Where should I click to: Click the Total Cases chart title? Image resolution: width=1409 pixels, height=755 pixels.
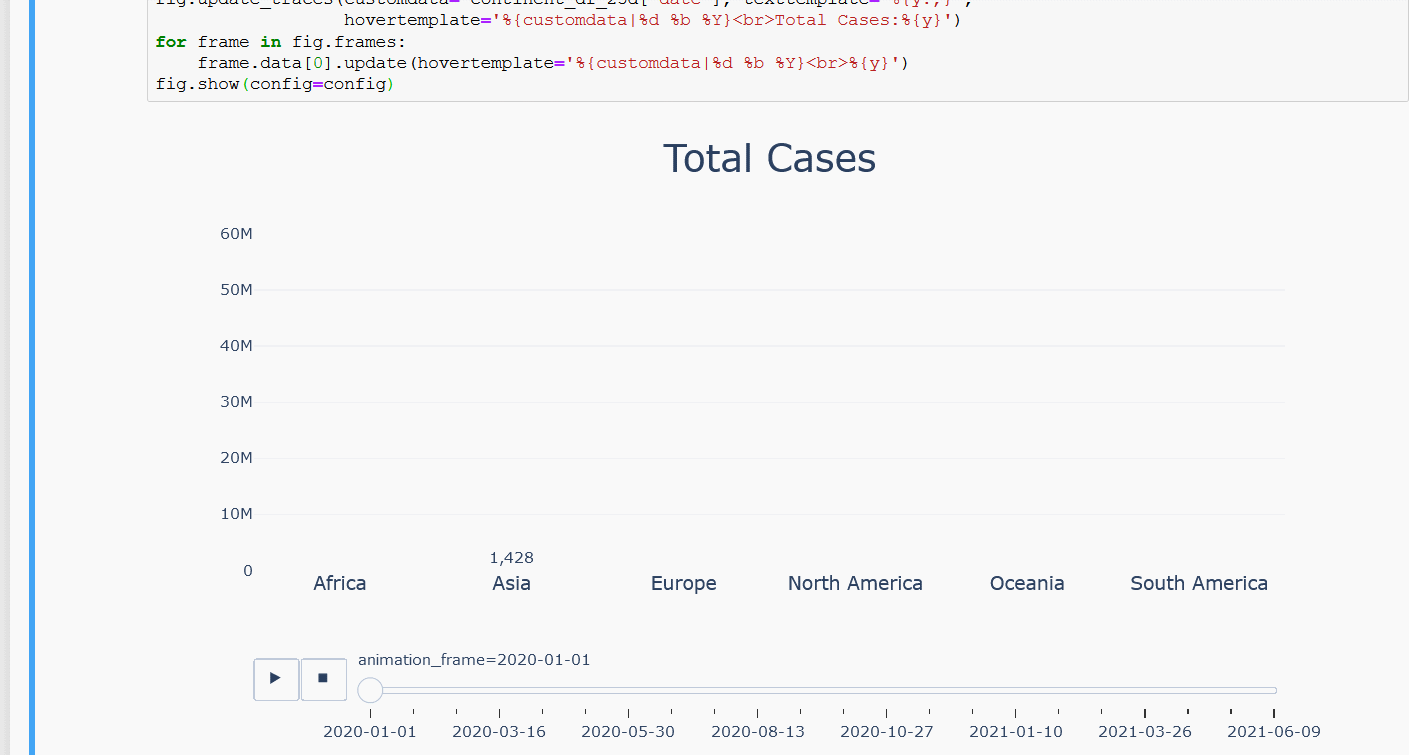pos(769,158)
